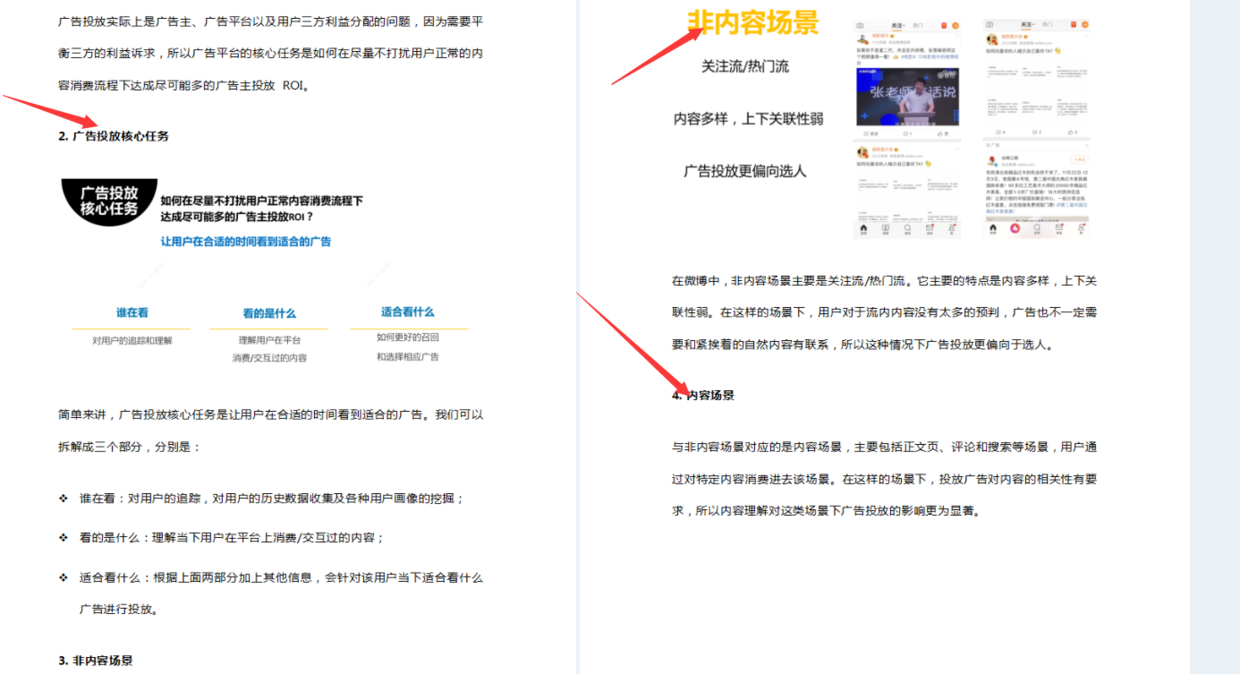Click the camera icon in the left Weibo screenshot
This screenshot has height=674, width=1240.
(860, 25)
